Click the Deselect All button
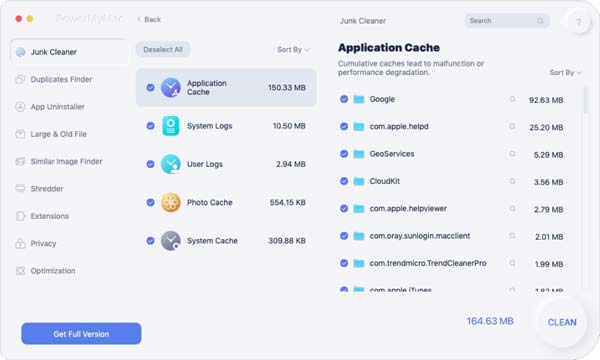Screen dimensions: 600x360 tap(163, 50)
